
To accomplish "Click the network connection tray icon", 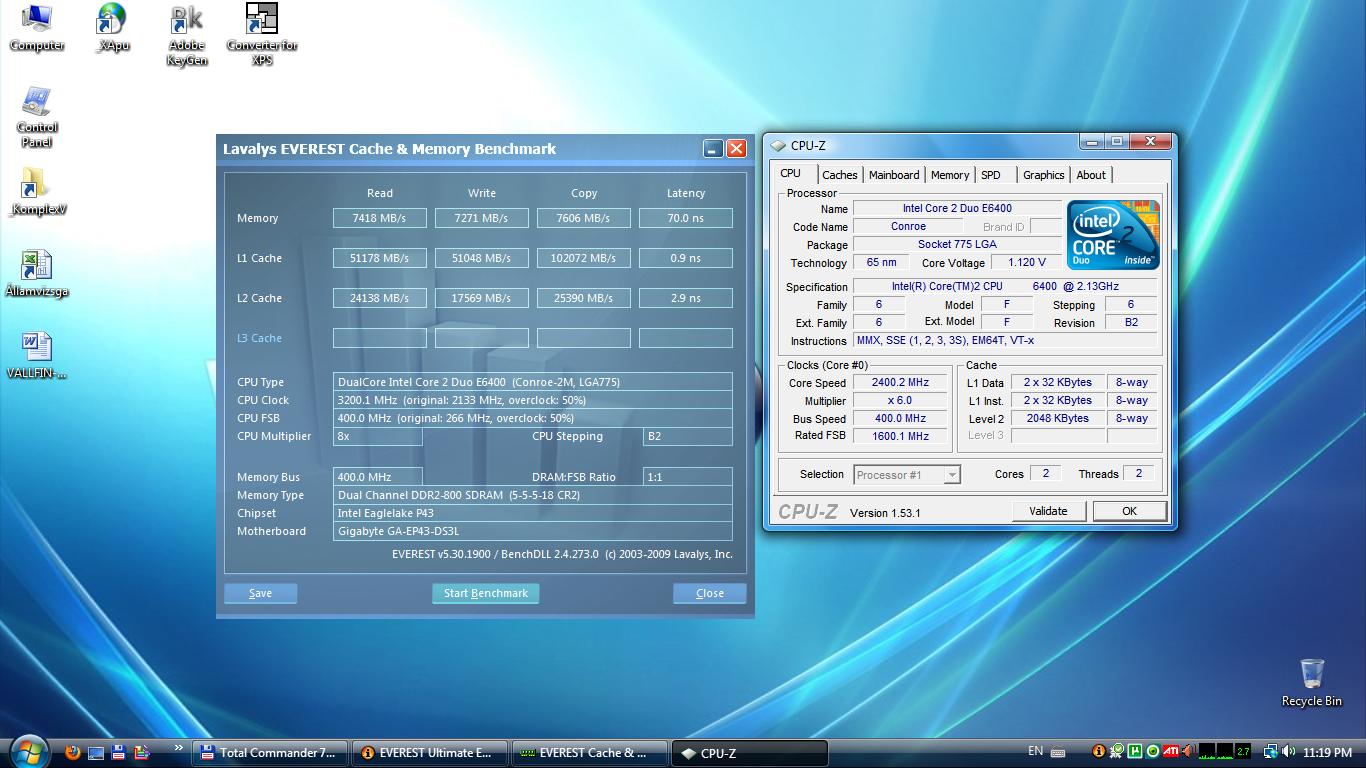I will pos(1271,751).
